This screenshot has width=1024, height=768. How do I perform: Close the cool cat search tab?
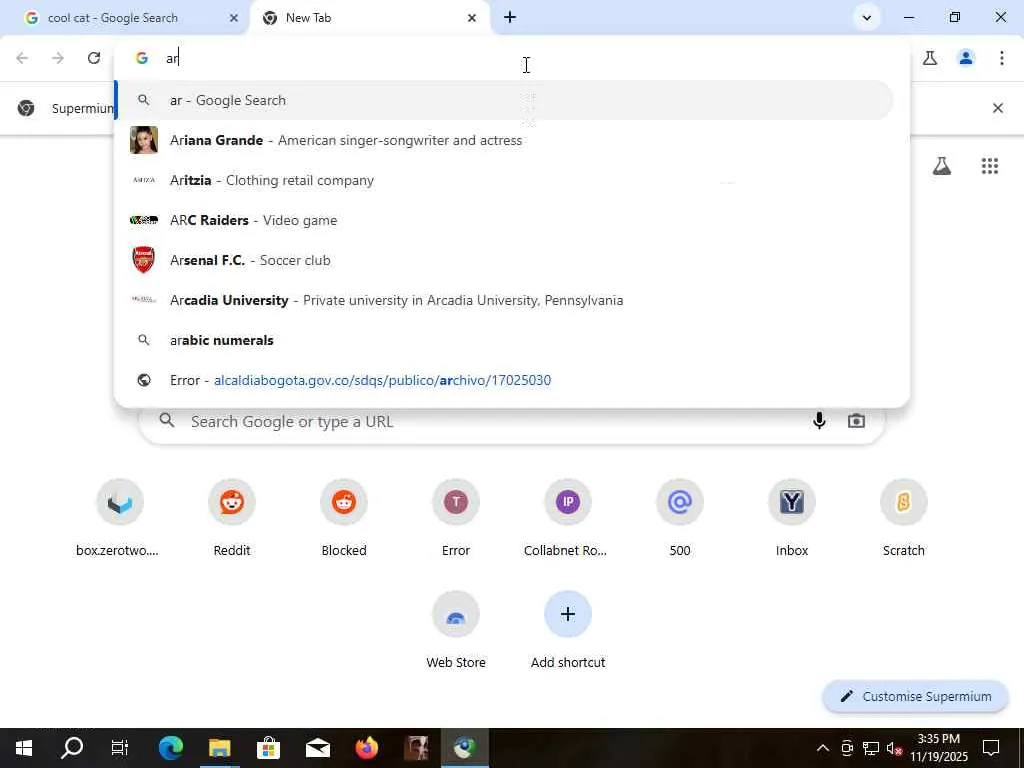234,18
